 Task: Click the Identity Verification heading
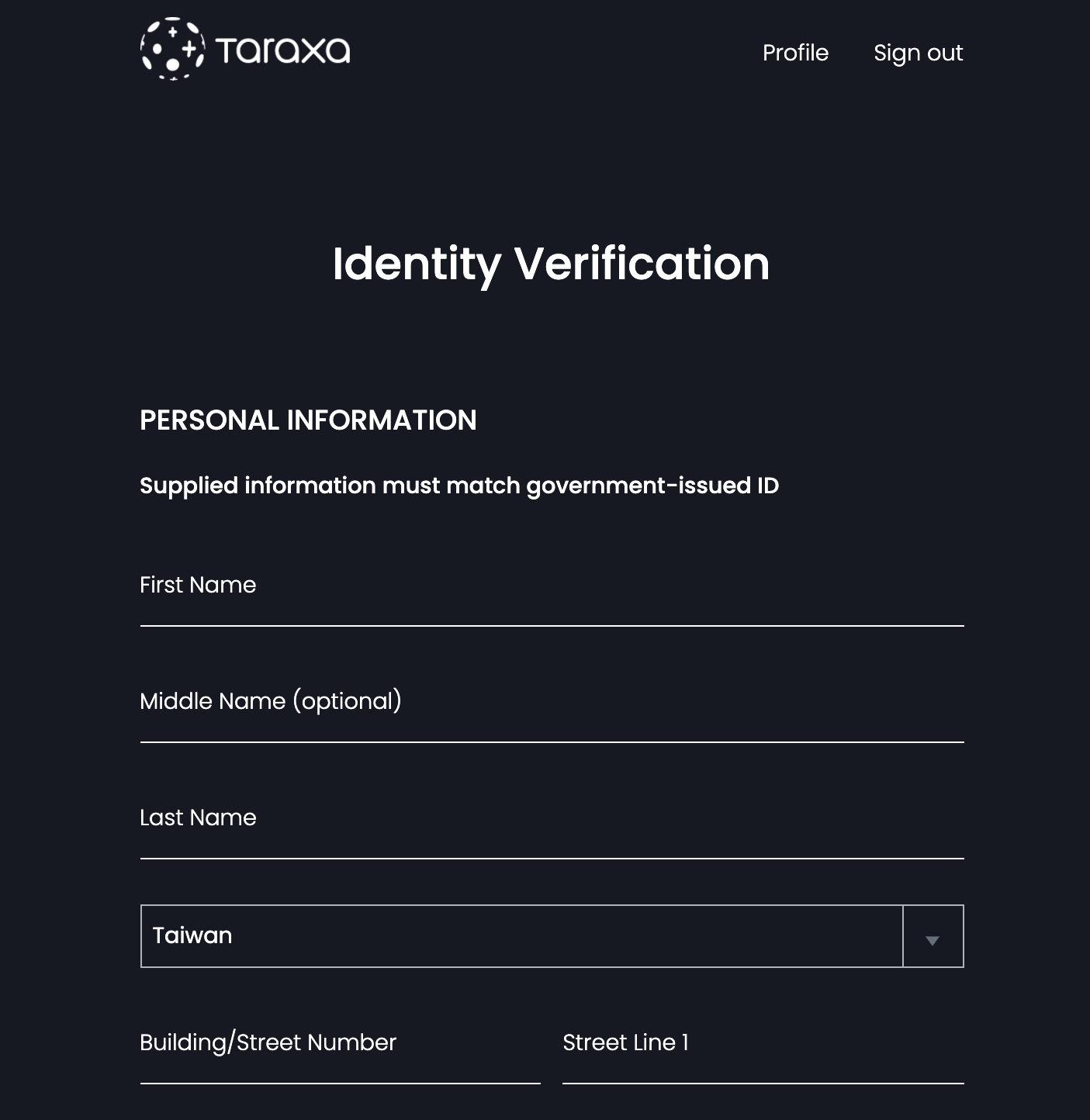tap(551, 264)
